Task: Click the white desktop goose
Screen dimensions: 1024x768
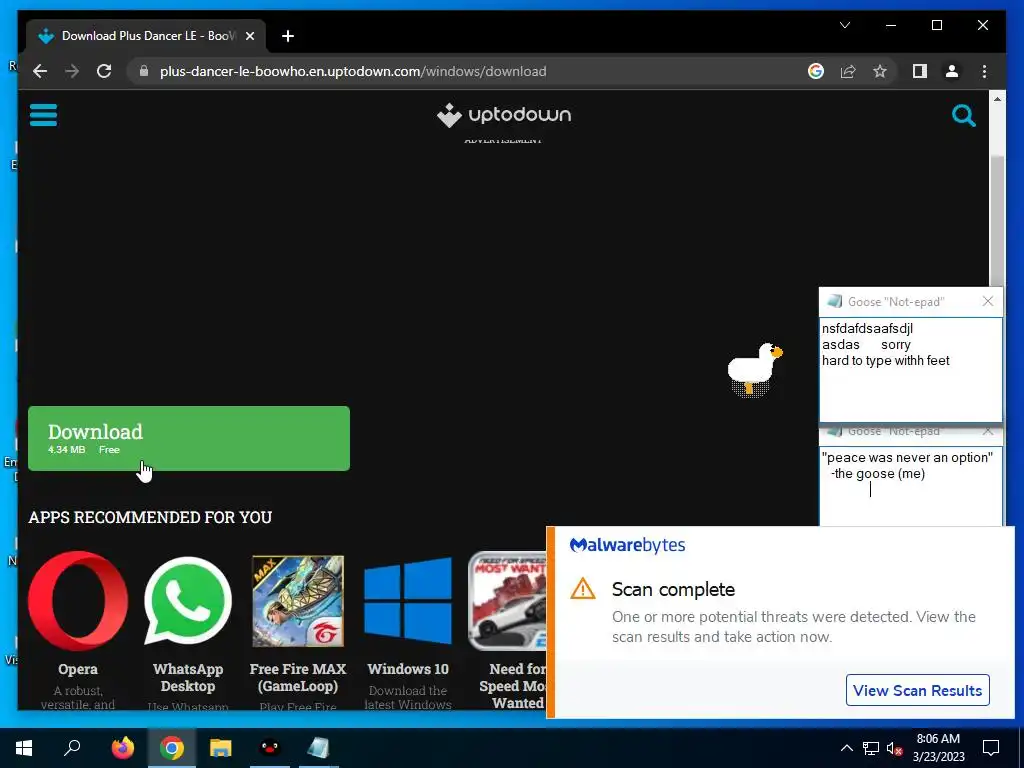Action: pyautogui.click(x=754, y=370)
